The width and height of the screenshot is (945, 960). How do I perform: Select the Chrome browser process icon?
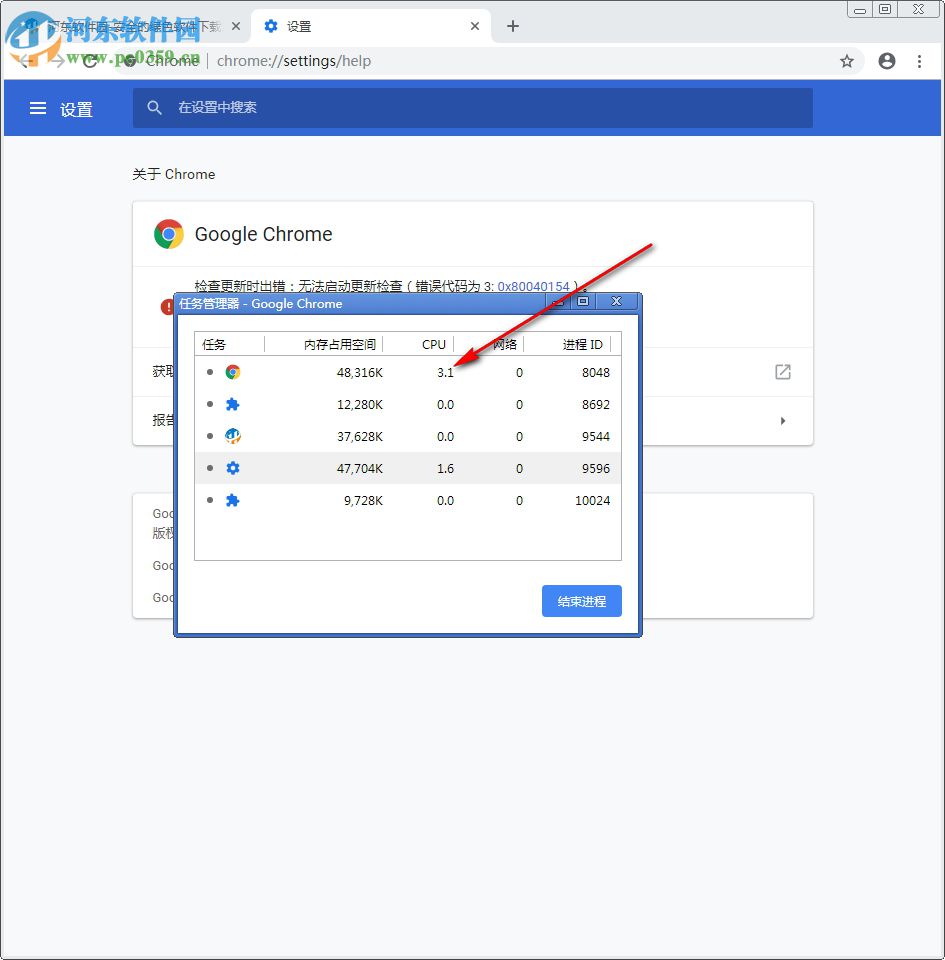pyautogui.click(x=233, y=372)
